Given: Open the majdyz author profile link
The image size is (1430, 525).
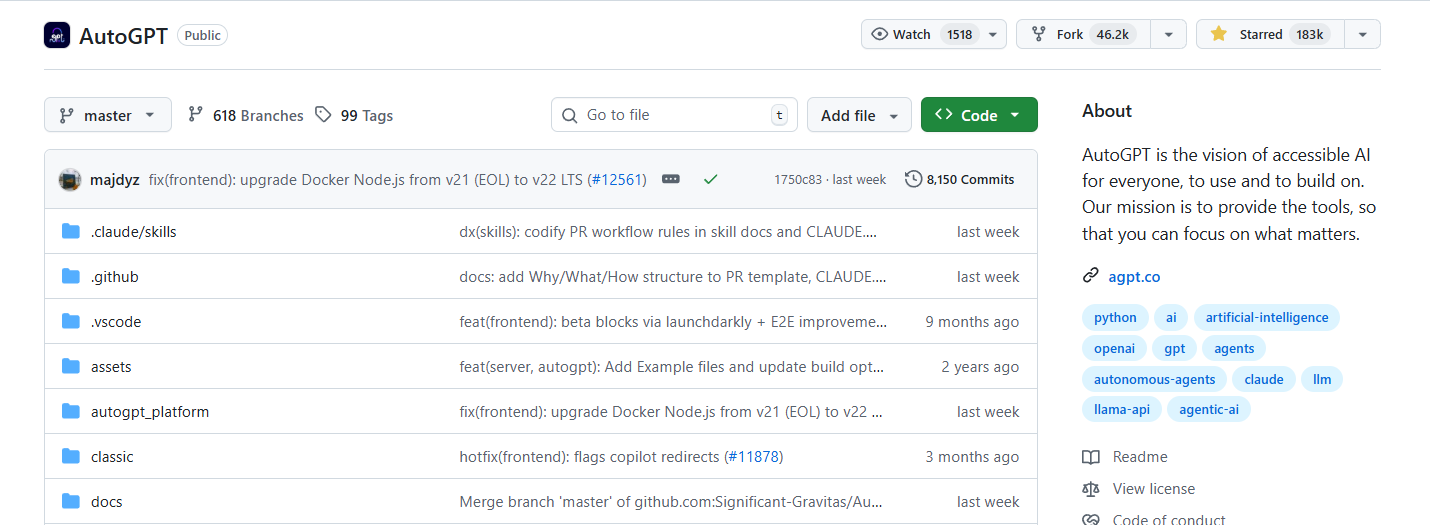Looking at the screenshot, I should [116, 180].
